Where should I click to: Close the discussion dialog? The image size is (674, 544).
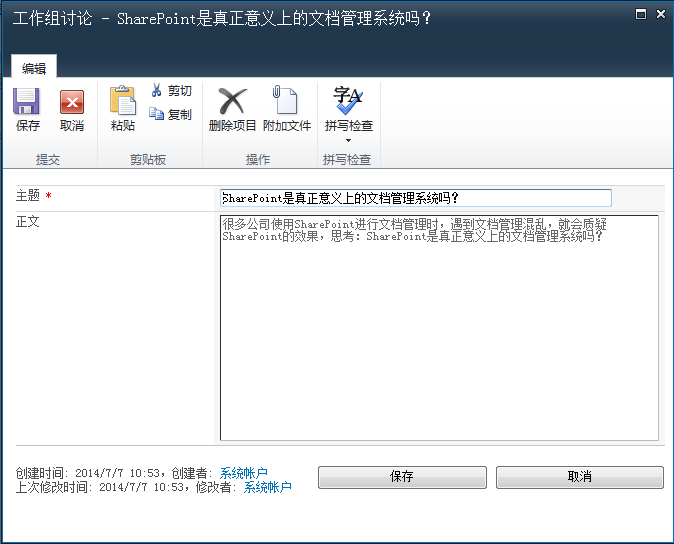pyautogui.click(x=661, y=14)
